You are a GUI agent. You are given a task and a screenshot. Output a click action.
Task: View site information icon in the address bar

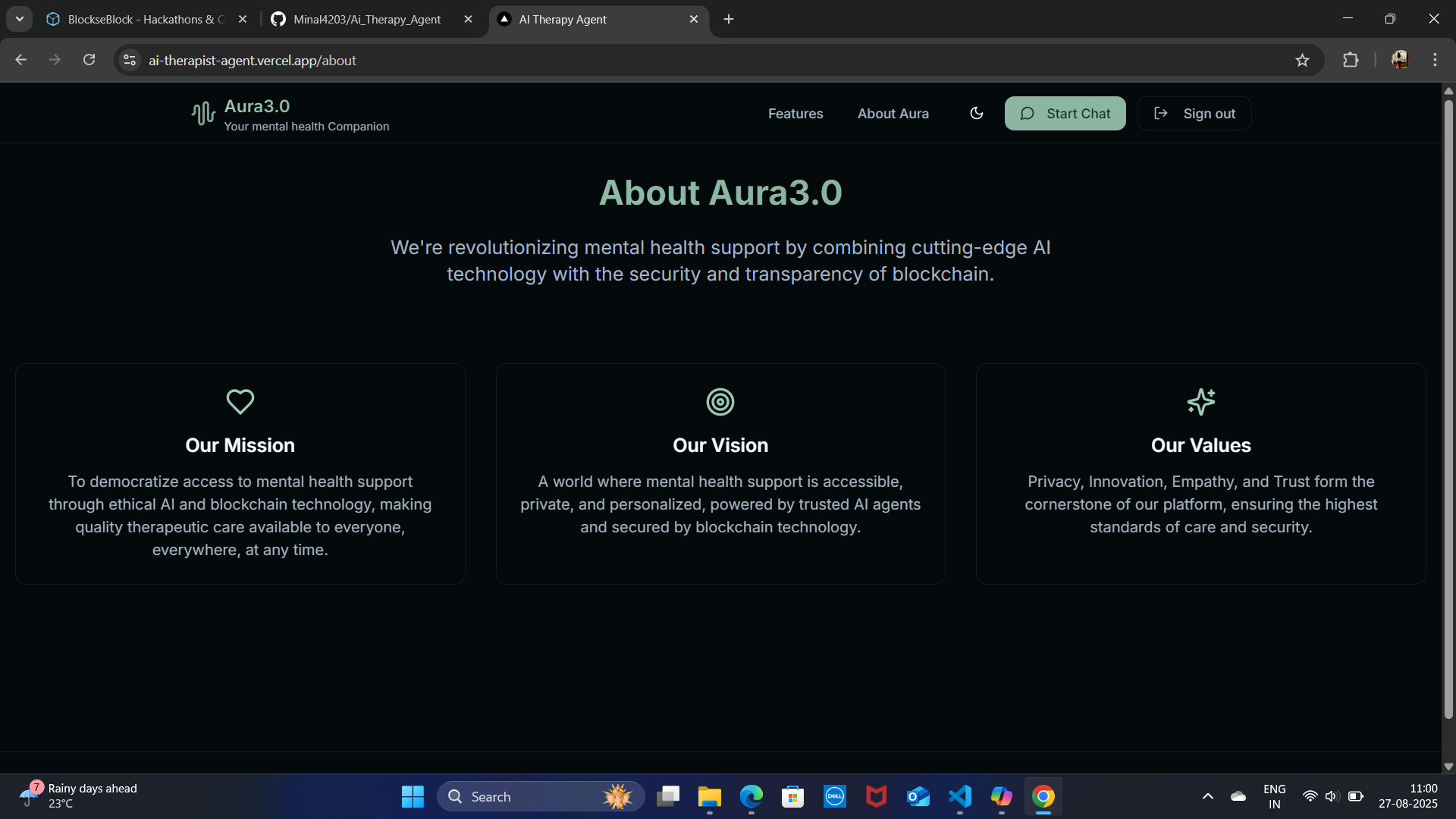[x=130, y=60]
